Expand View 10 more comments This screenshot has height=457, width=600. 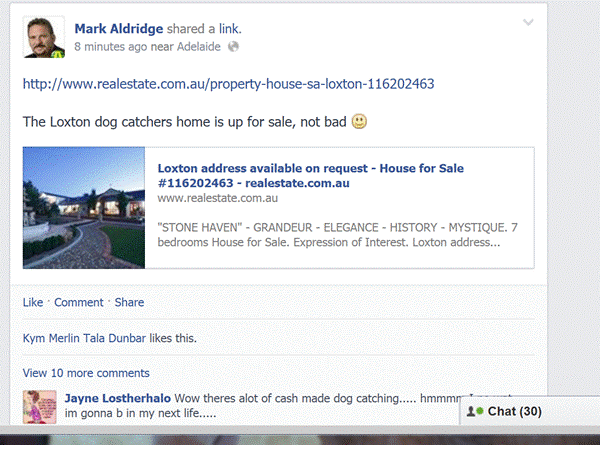pos(86,373)
